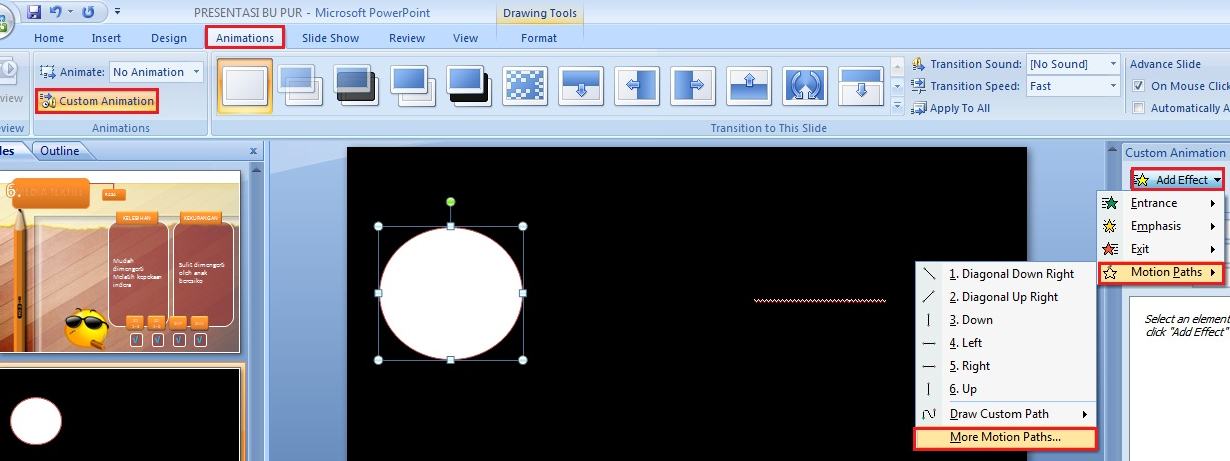Switch to the Home ribbon tab
Viewport: 1230px width, 461px height.
[x=49, y=38]
